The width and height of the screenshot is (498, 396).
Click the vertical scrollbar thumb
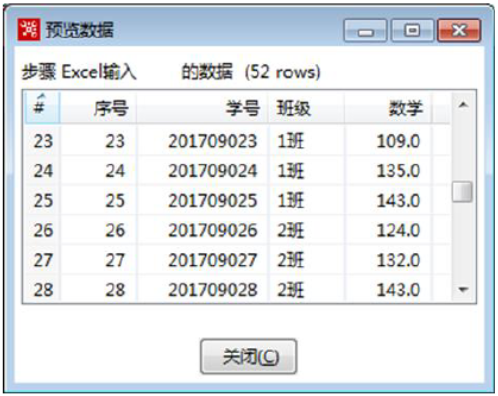[x=463, y=192]
